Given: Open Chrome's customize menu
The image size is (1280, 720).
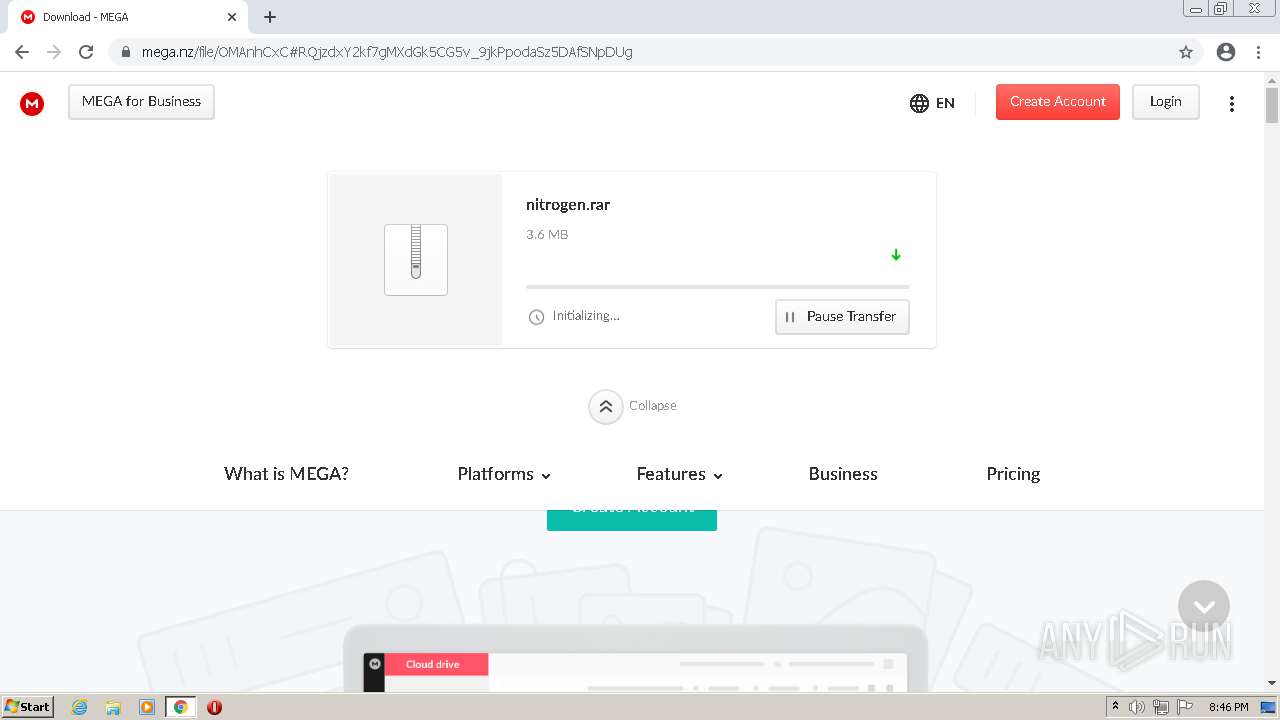Looking at the screenshot, I should pyautogui.click(x=1259, y=52).
